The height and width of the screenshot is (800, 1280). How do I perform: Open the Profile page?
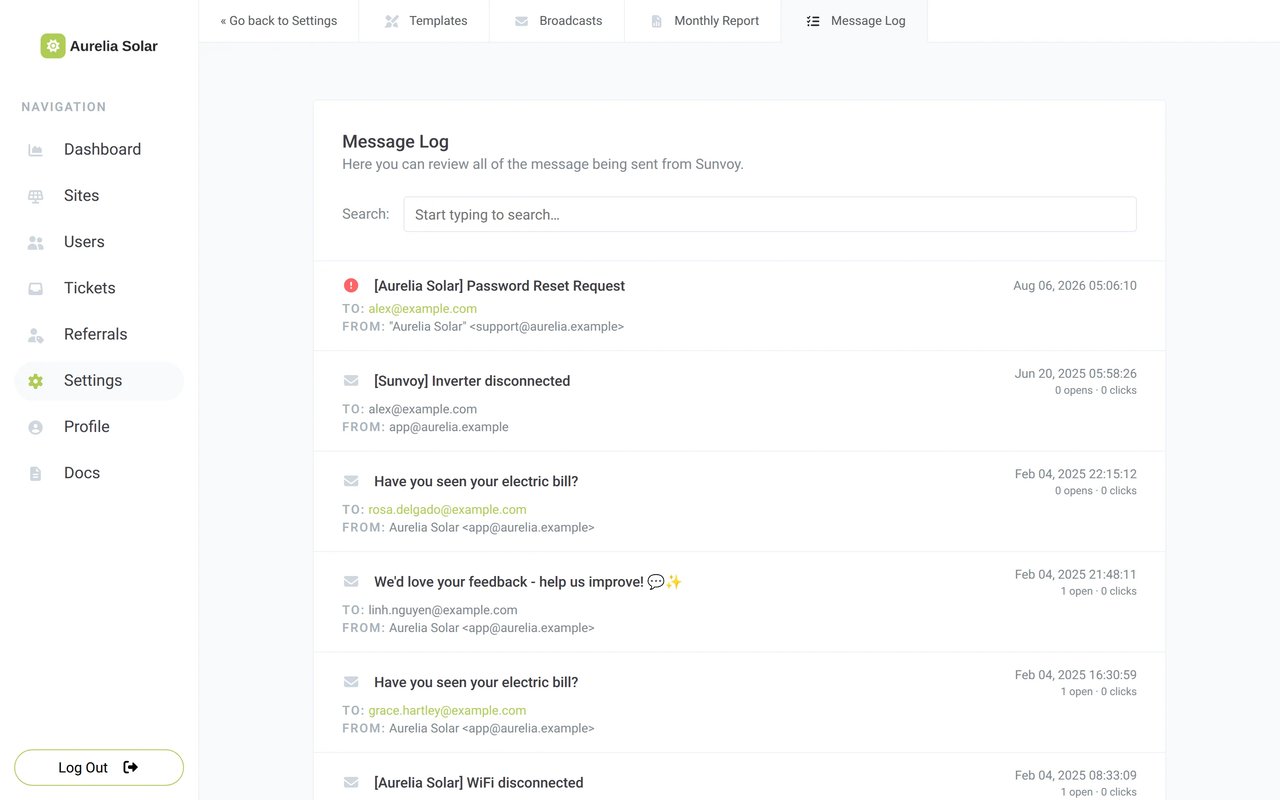click(x=99, y=427)
